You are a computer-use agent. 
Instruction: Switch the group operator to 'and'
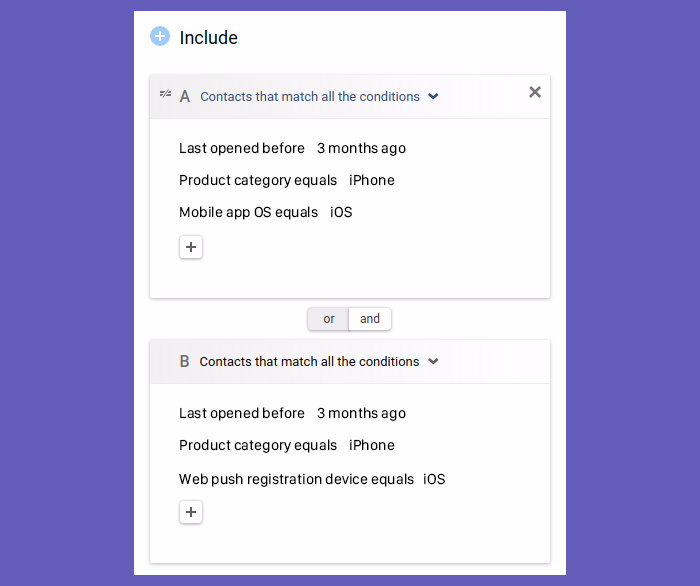click(x=370, y=319)
